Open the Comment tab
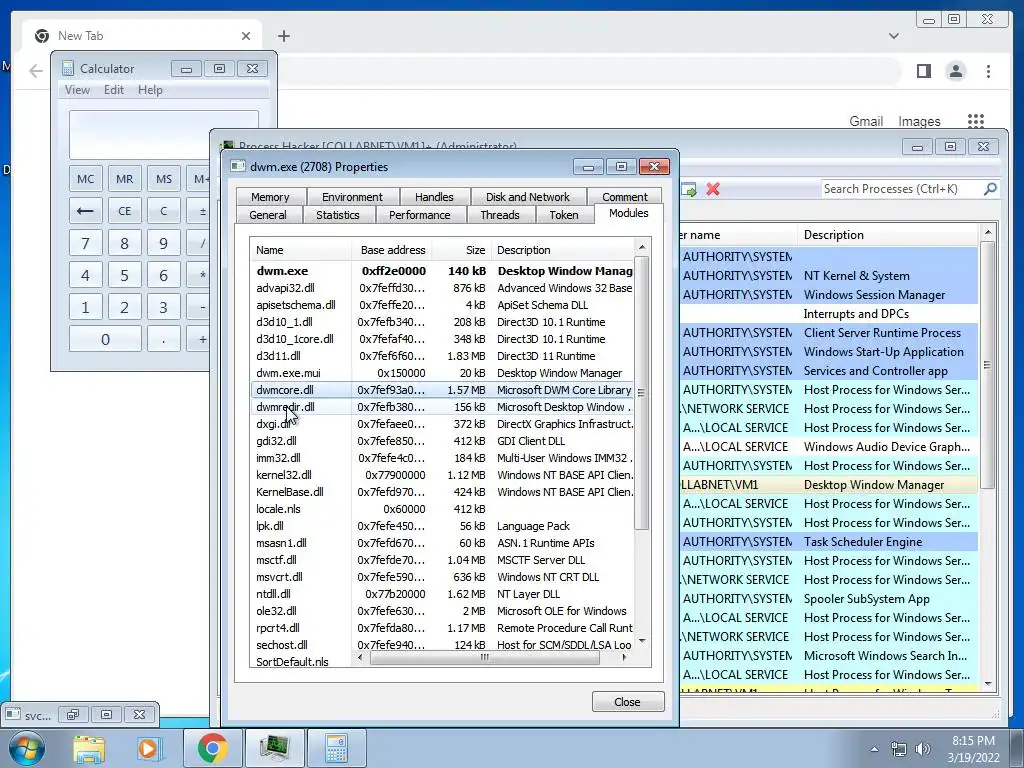Image resolution: width=1024 pixels, height=768 pixels. [x=624, y=197]
